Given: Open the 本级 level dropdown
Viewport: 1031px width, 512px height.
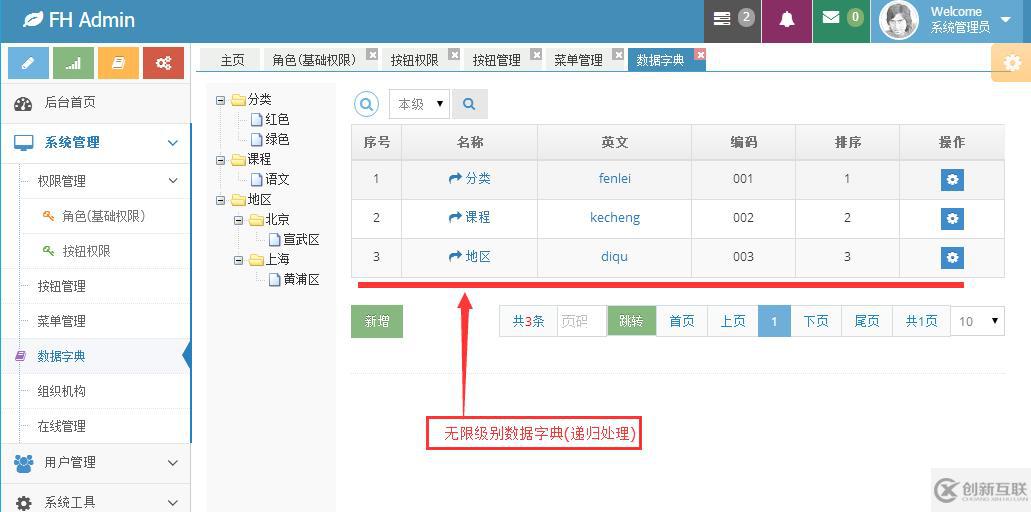Looking at the screenshot, I should pyautogui.click(x=419, y=104).
